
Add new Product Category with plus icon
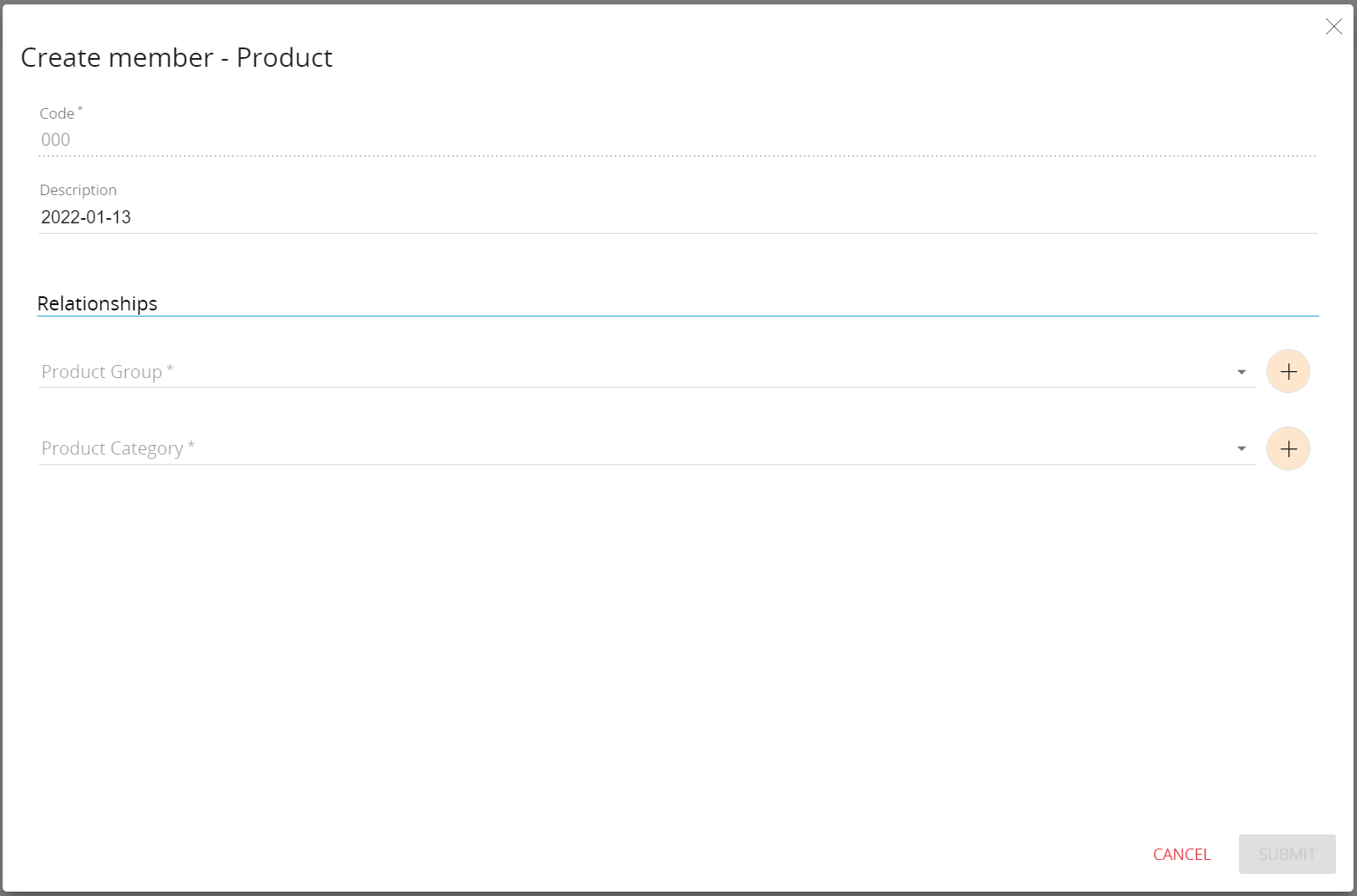coord(1288,449)
